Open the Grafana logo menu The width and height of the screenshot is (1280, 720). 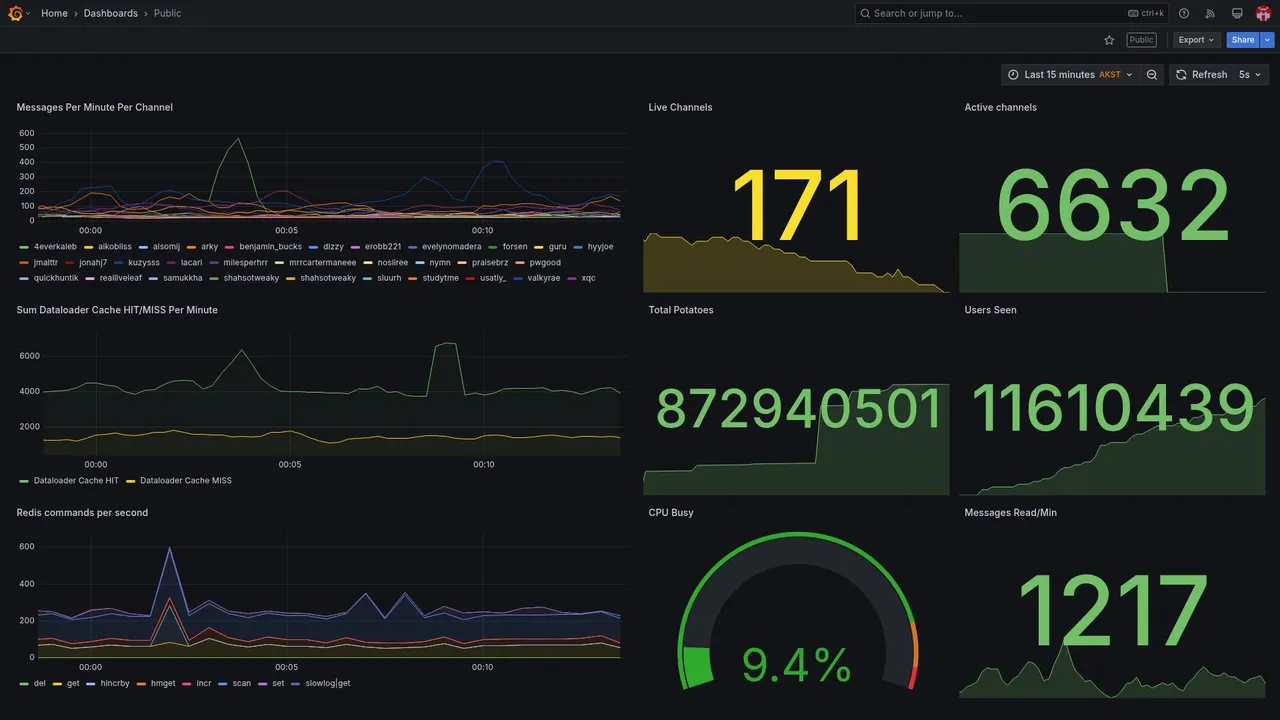15,13
